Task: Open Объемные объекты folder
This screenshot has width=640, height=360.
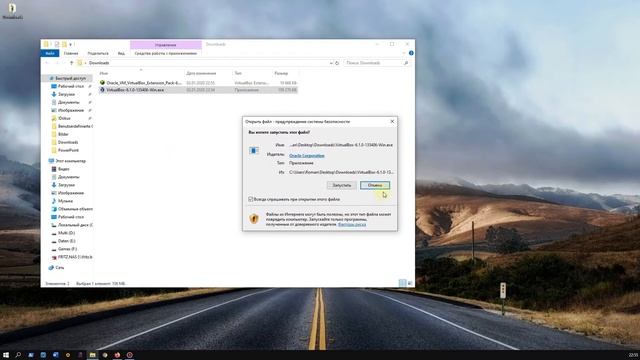Action: point(75,209)
